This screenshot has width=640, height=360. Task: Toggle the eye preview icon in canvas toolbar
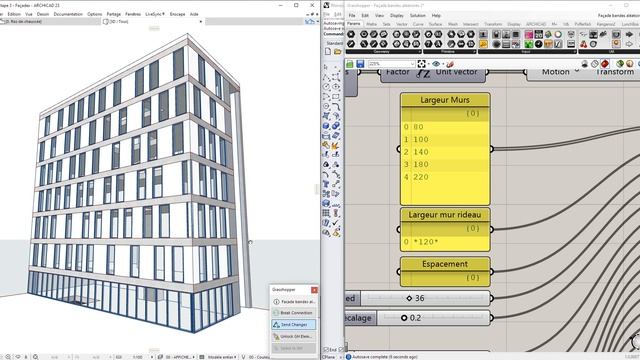click(436, 64)
